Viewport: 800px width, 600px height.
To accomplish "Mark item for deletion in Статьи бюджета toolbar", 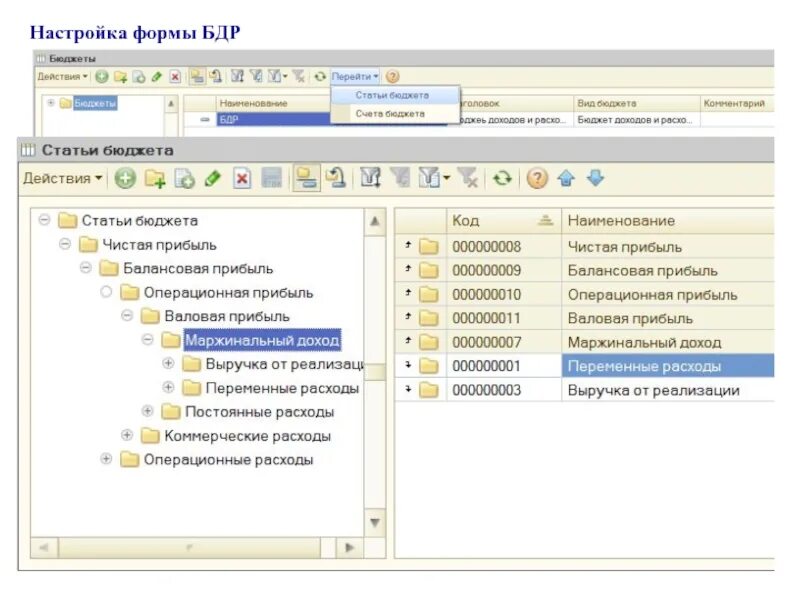I will (242, 179).
